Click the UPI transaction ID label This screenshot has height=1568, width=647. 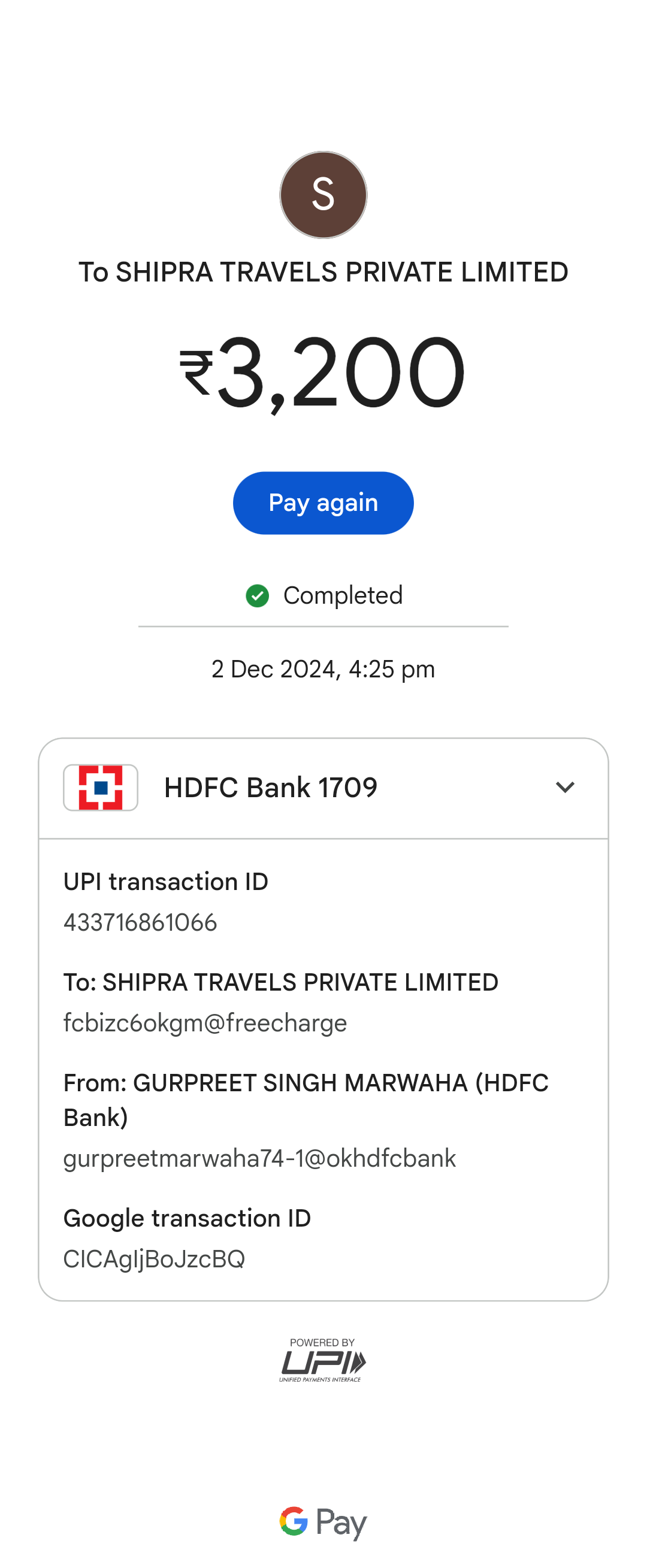point(166,882)
